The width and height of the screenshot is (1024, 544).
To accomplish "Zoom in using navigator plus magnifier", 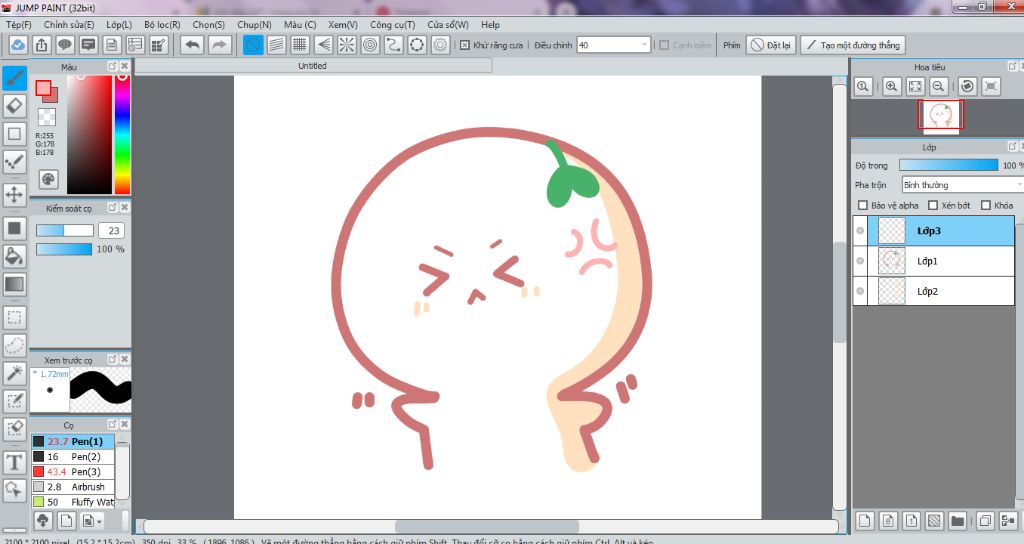I will (x=891, y=86).
